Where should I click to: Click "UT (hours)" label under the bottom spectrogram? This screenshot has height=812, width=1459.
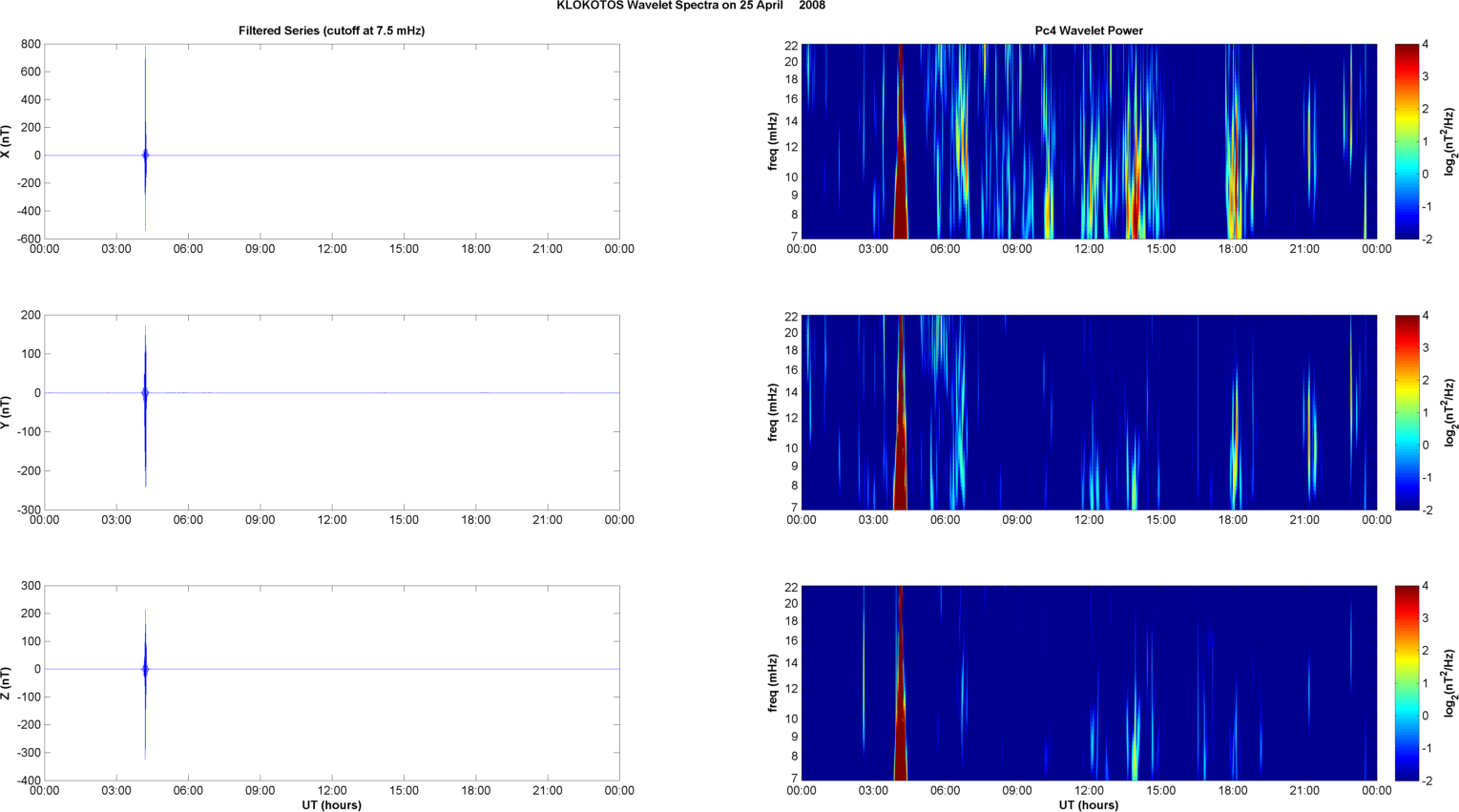tap(1089, 805)
